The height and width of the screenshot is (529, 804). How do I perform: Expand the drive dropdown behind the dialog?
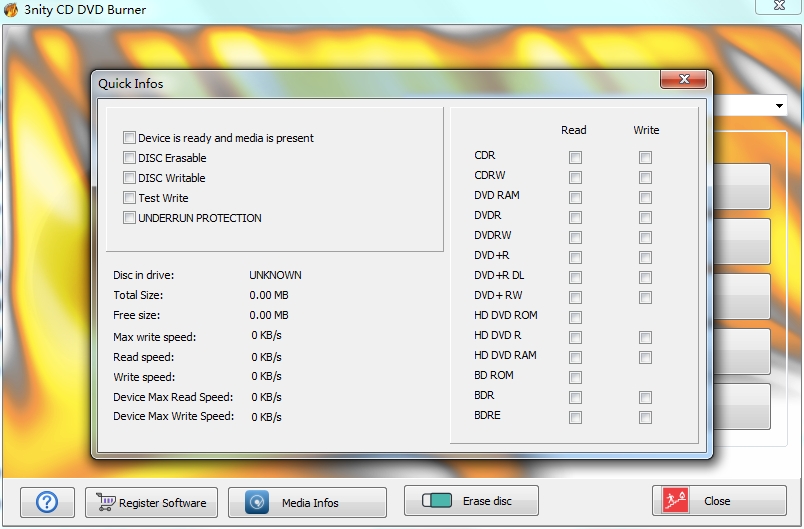(779, 106)
